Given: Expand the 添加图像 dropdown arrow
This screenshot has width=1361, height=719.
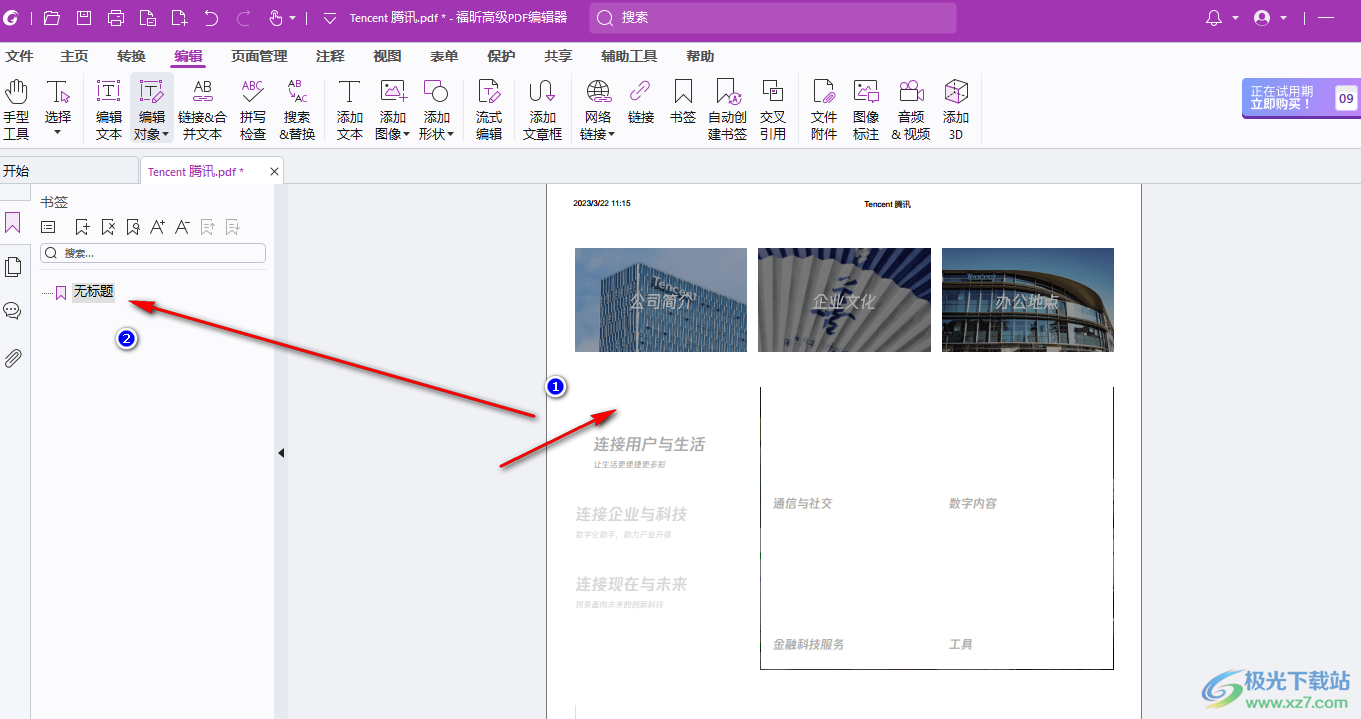Looking at the screenshot, I should [404, 133].
